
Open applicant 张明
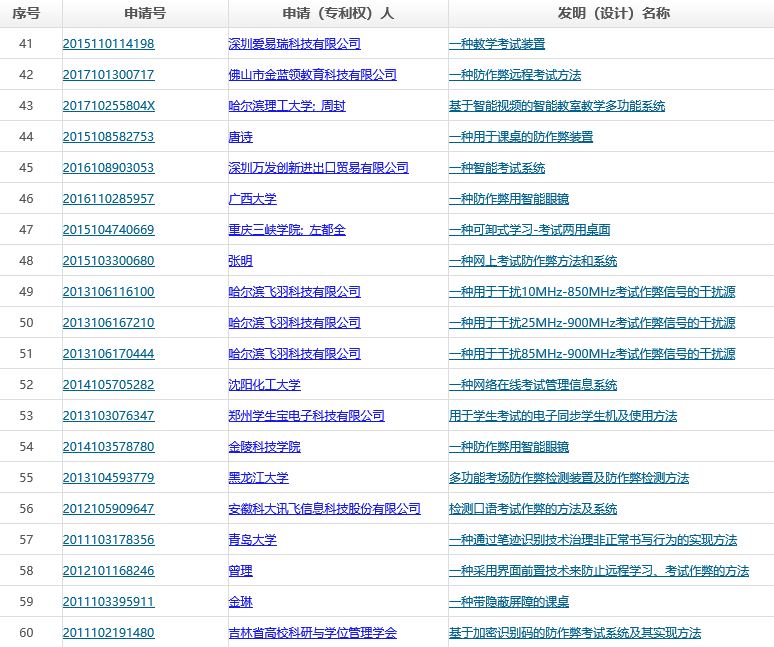click(x=240, y=261)
